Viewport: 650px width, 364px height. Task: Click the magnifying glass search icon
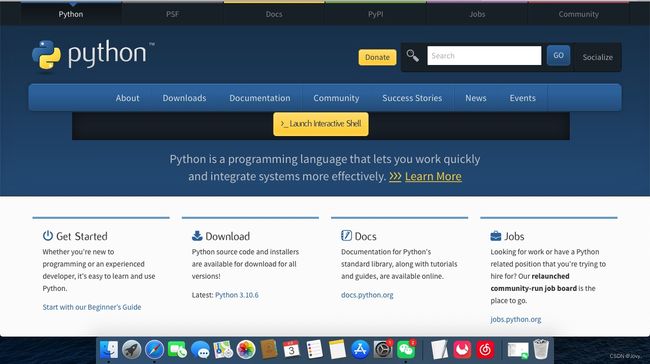coord(412,55)
